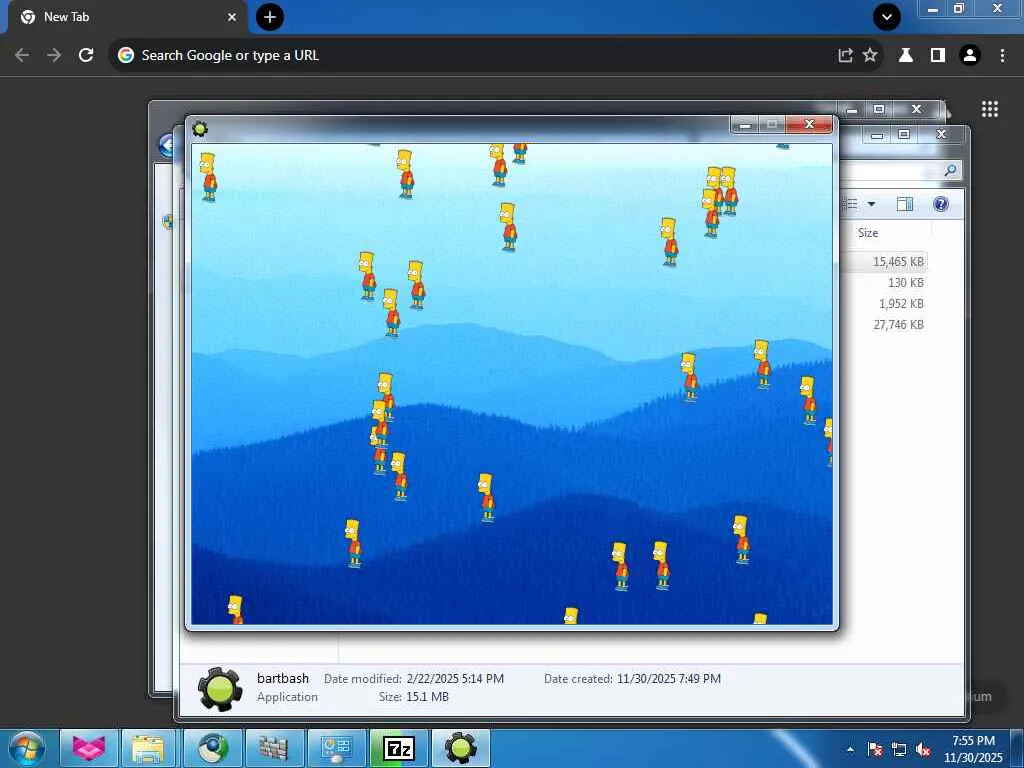Select the 15,465 KB file row
Viewport: 1024px width, 768px height.
(x=898, y=262)
